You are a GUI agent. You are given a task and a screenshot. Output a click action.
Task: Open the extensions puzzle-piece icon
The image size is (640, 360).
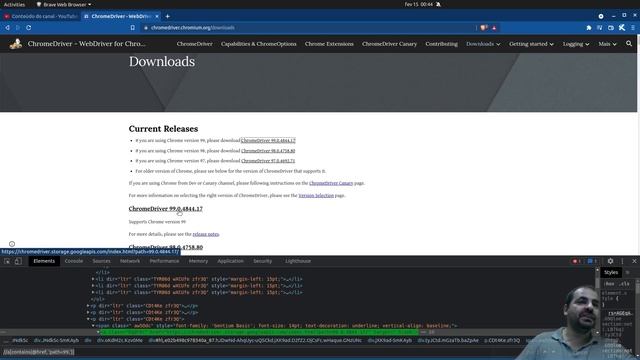589,28
